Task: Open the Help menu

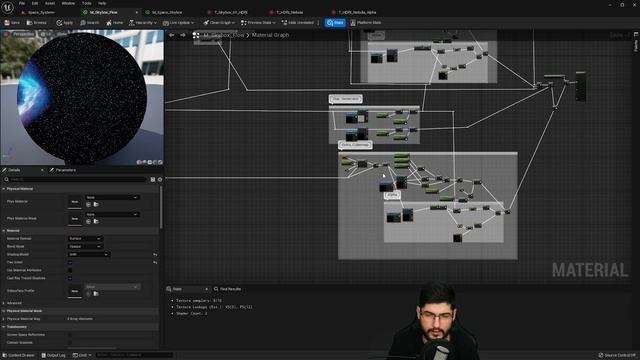Action: (102, 3)
